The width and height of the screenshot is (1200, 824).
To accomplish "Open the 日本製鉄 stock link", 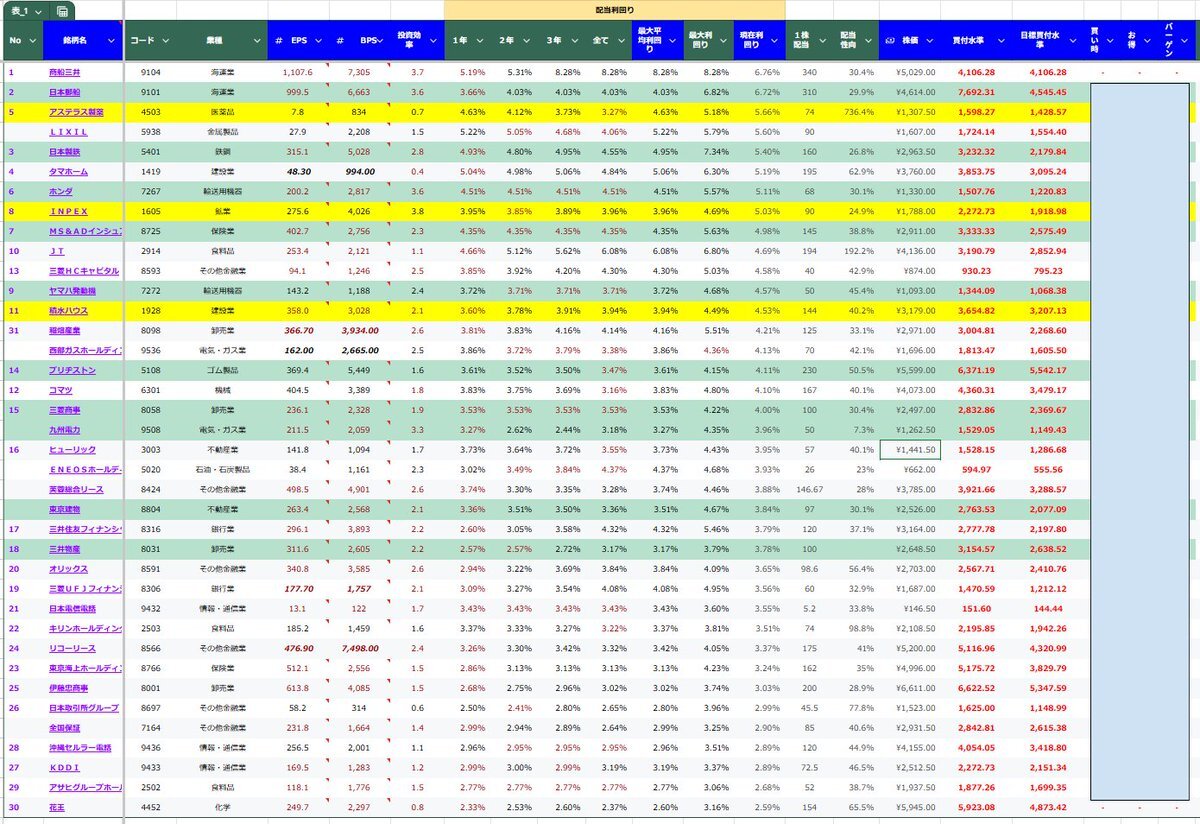I will point(65,151).
